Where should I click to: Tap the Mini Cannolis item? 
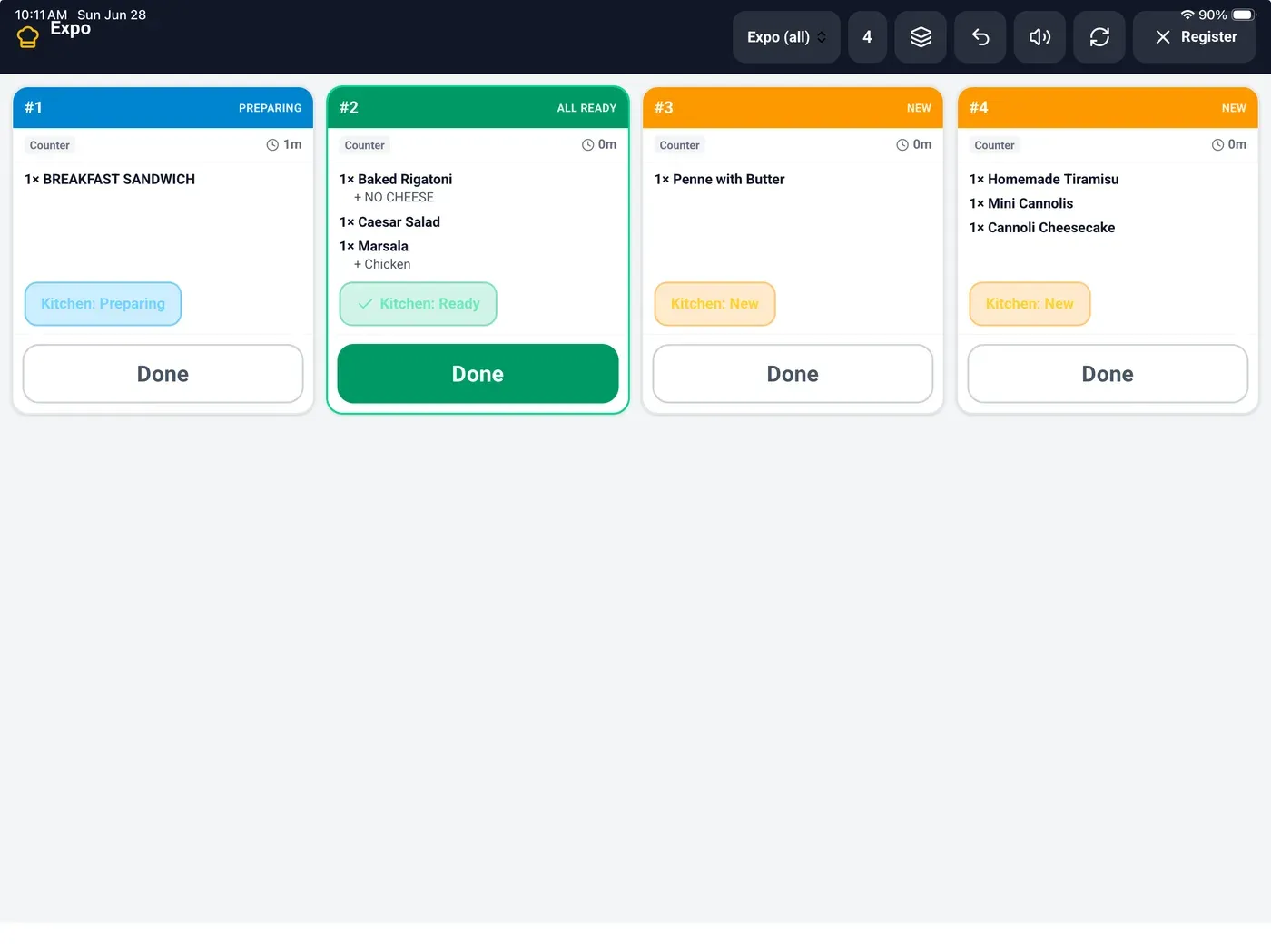[1021, 204]
